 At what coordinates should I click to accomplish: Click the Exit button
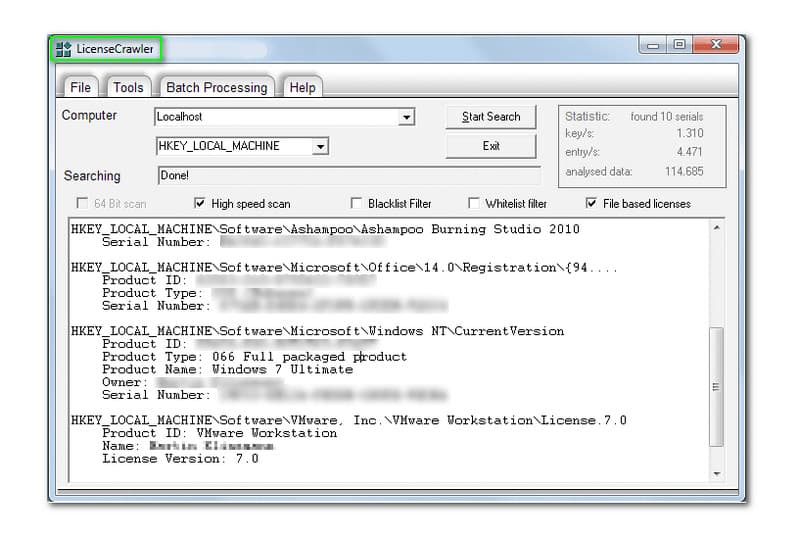coord(491,146)
